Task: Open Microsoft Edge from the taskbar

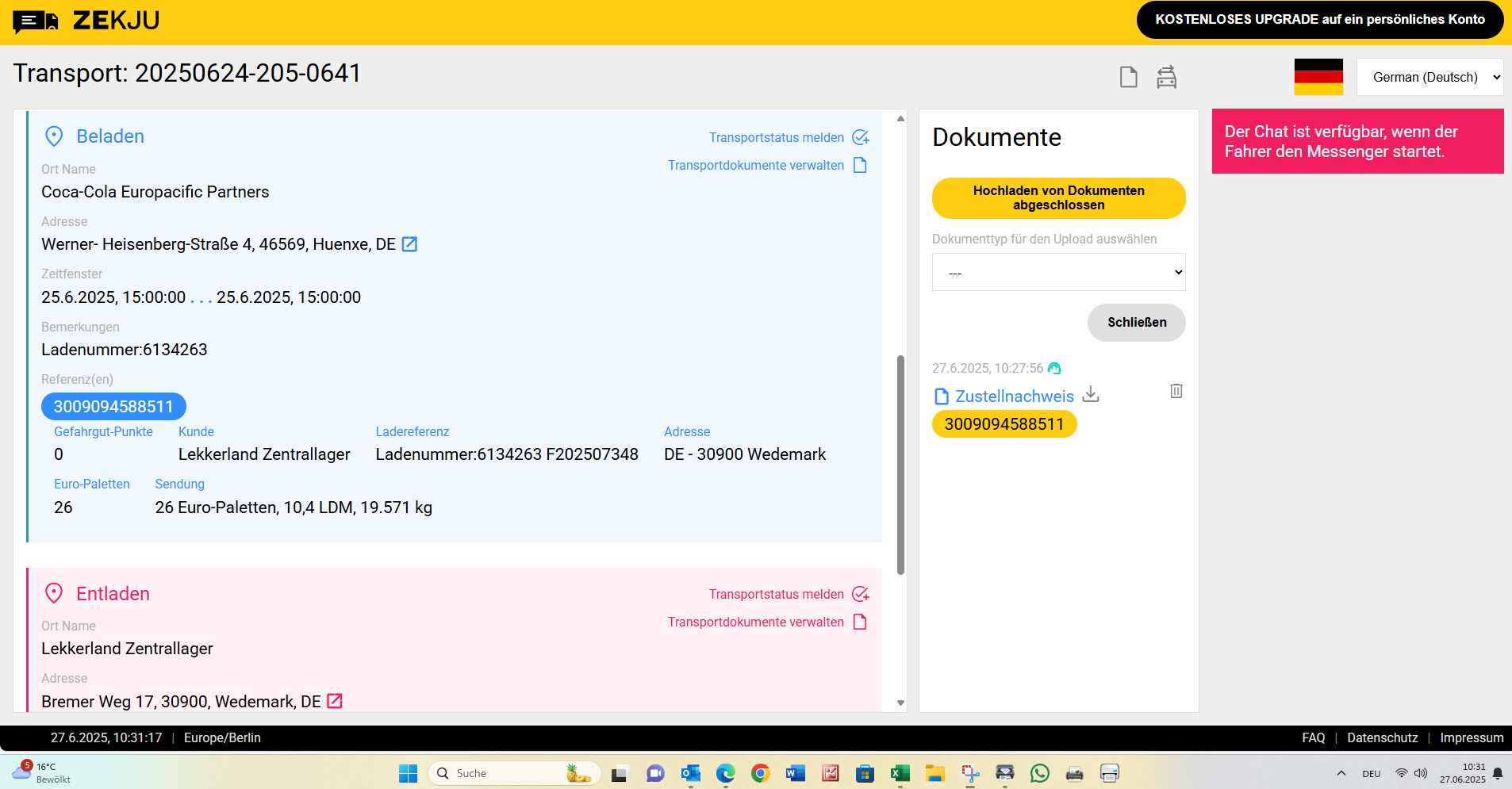Action: pos(726,773)
